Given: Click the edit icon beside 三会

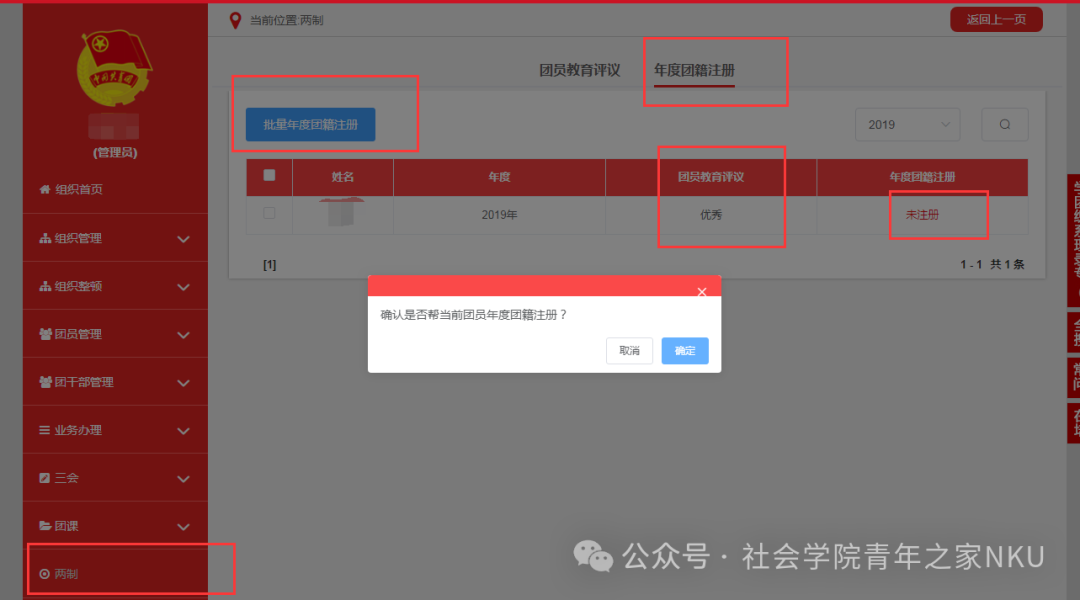Looking at the screenshot, I should [x=44, y=478].
